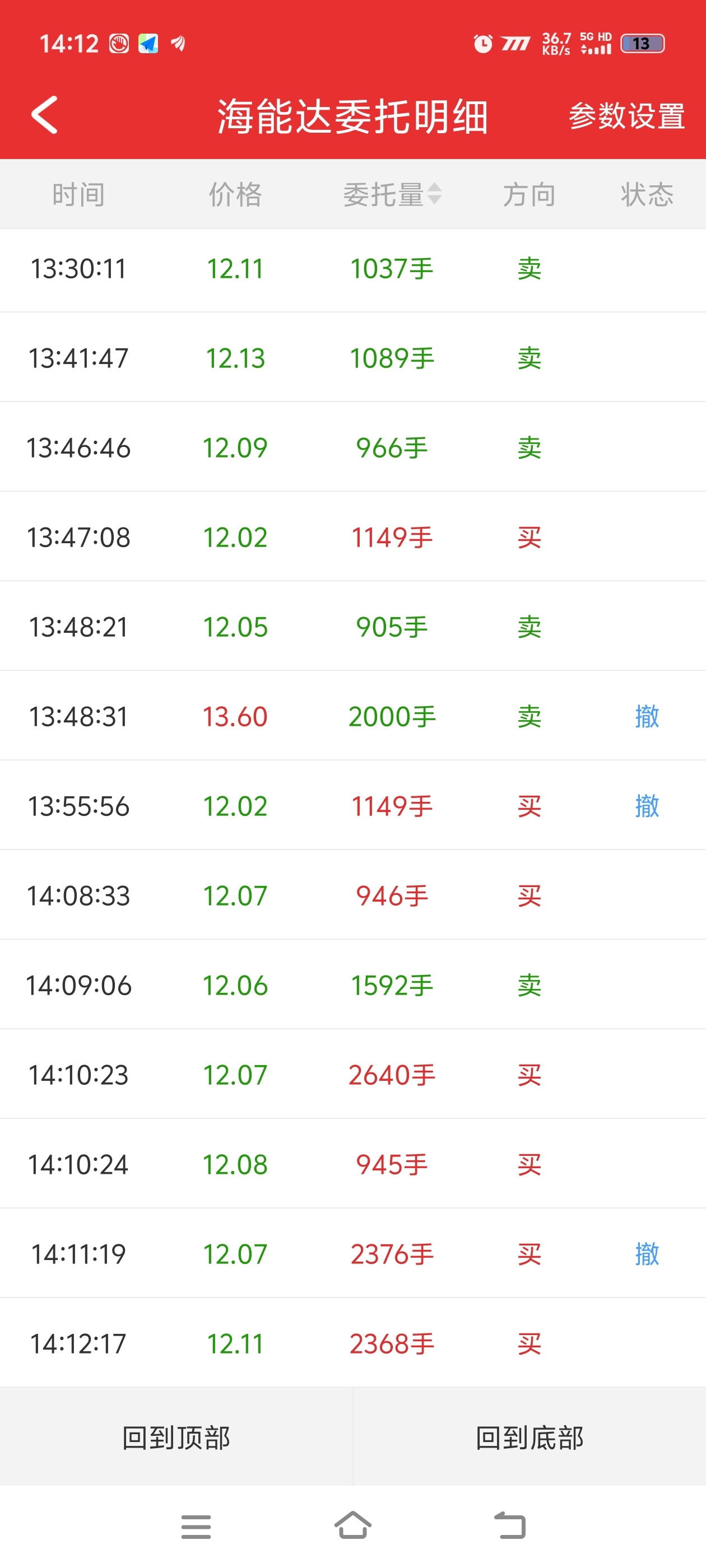The height and width of the screenshot is (1568, 706).
Task: Tap the battery indicator showing 13
Action: (x=642, y=43)
